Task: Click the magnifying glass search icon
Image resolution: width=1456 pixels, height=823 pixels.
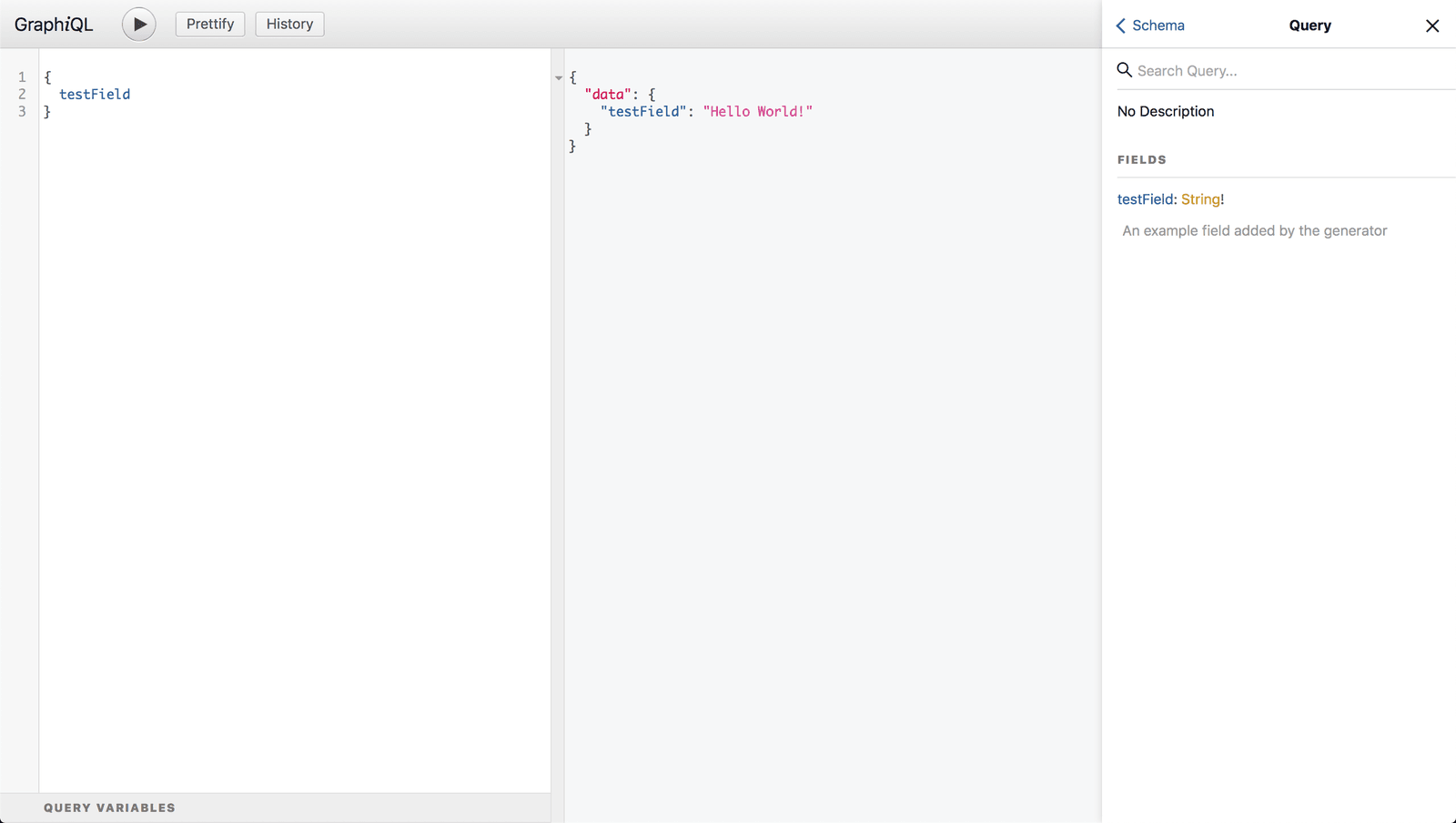Action: coord(1125,69)
